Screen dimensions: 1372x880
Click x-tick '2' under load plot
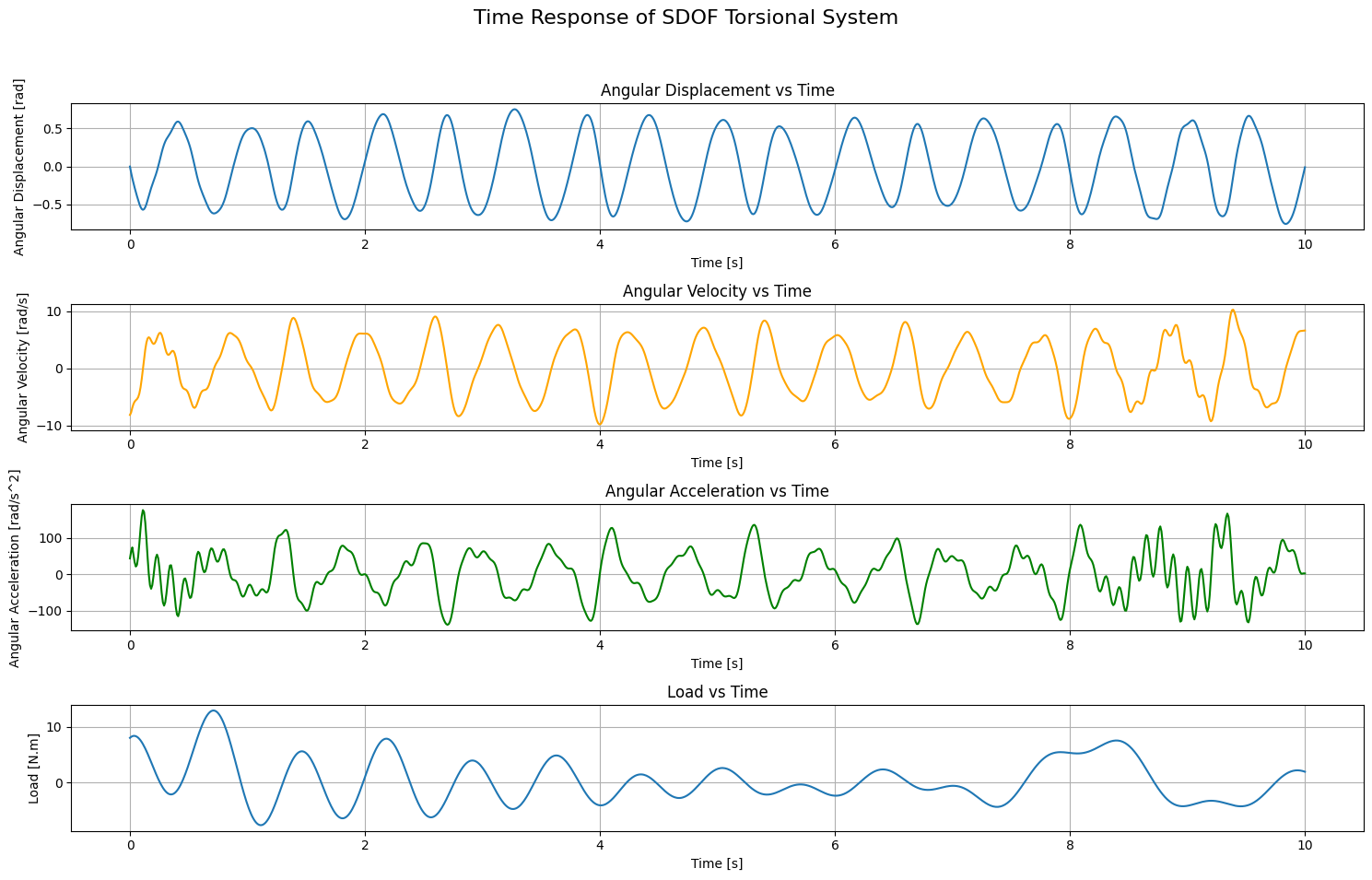(x=365, y=845)
